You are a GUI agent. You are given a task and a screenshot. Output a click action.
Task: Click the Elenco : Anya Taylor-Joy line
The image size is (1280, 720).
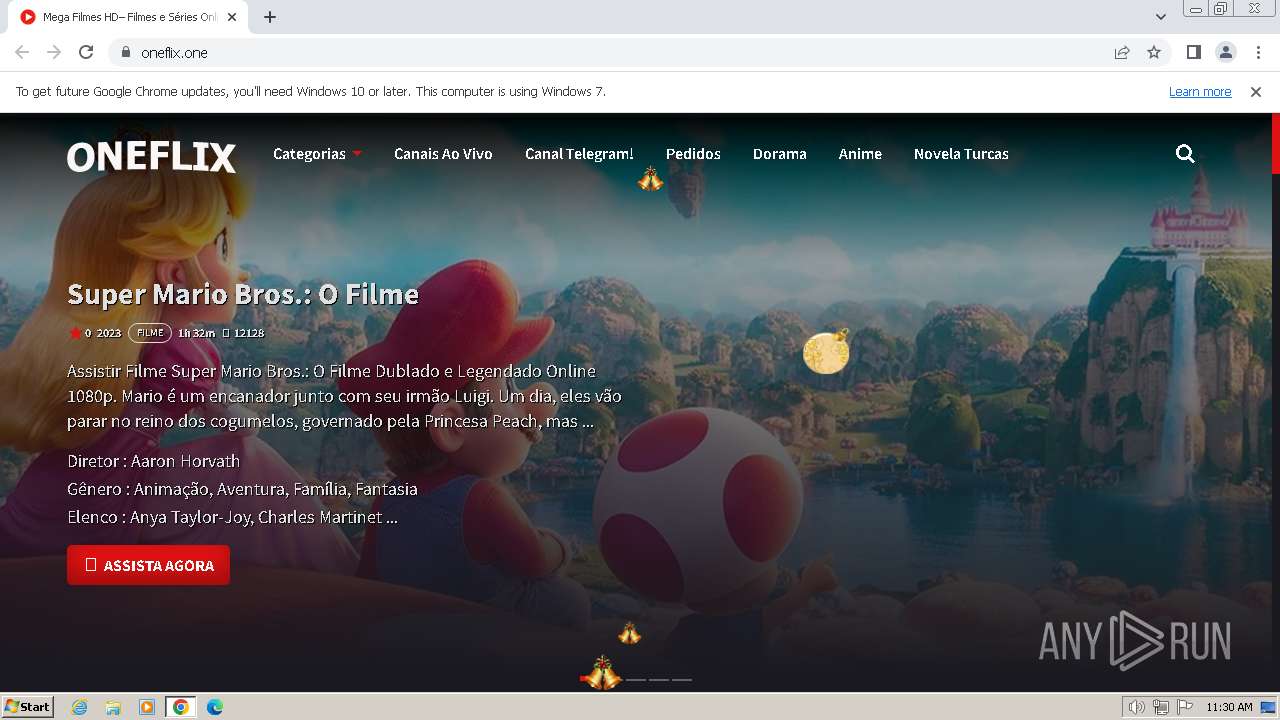pos(232,517)
